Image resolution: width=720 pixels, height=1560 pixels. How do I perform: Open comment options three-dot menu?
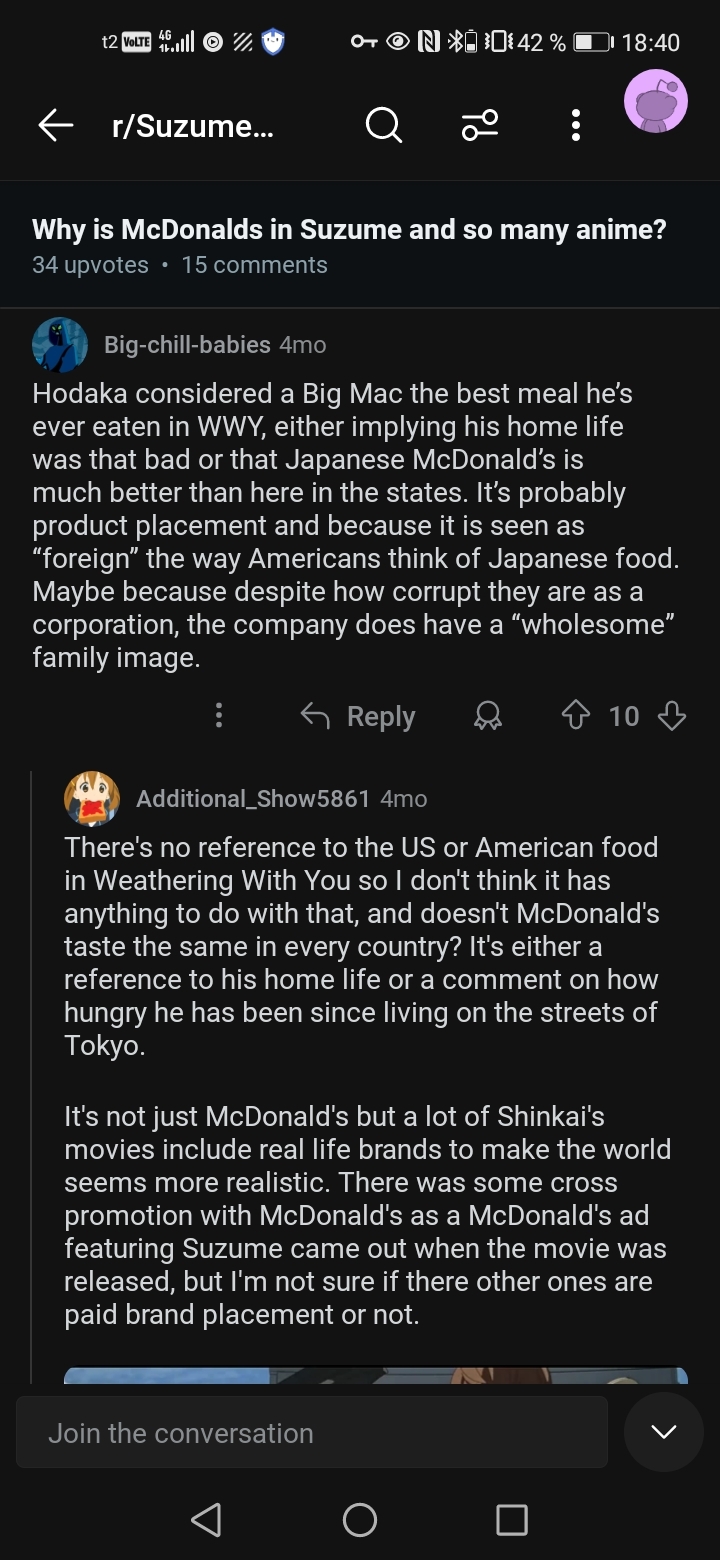(x=219, y=716)
